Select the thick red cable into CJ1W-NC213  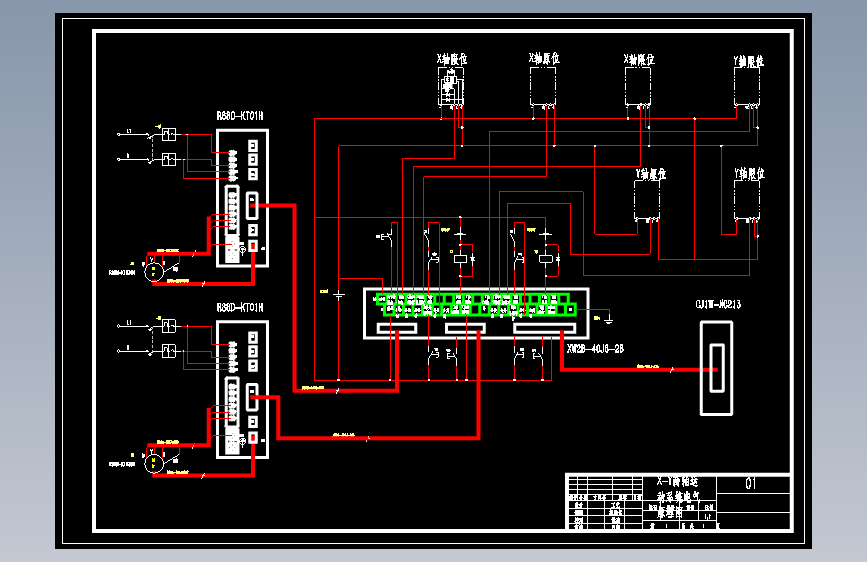639,370
